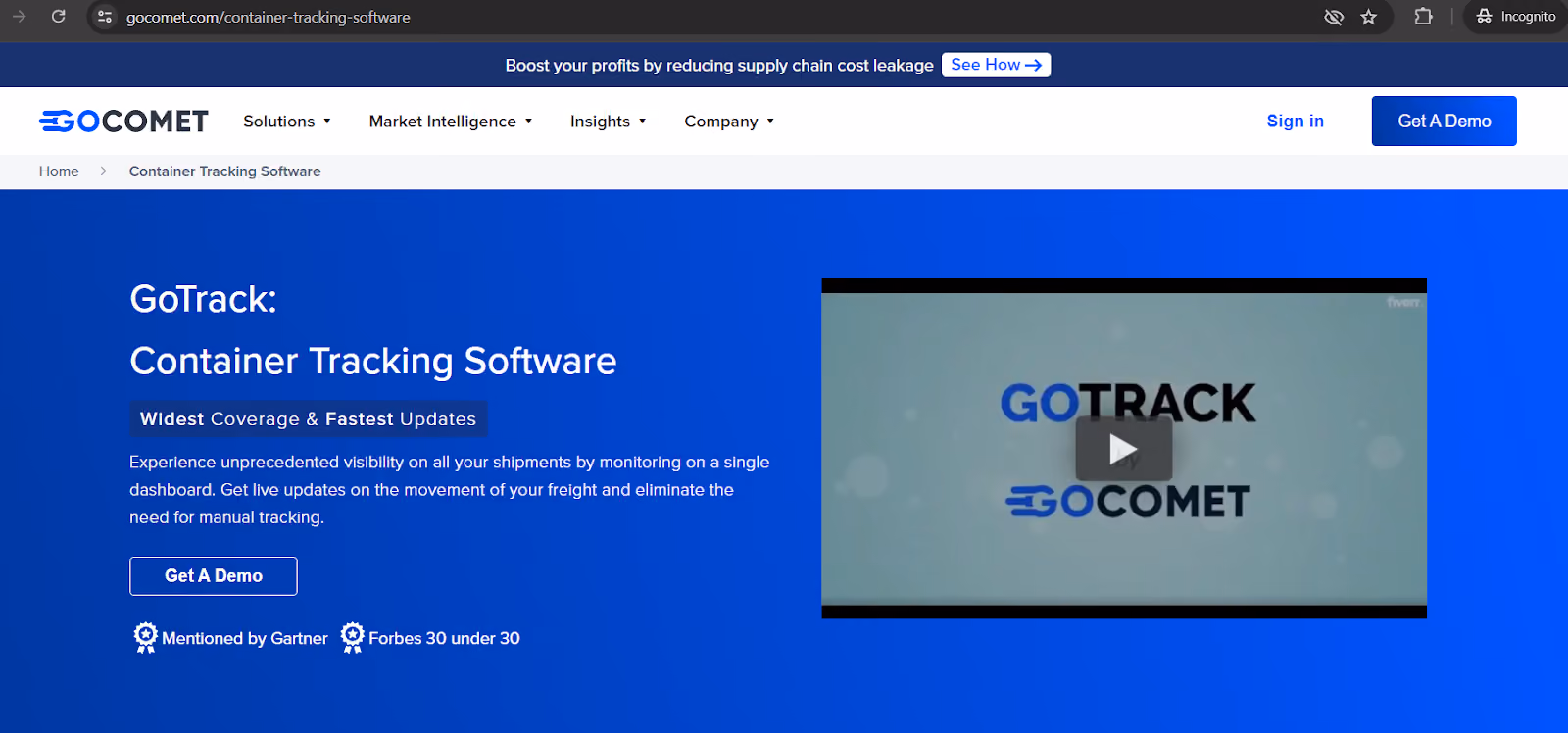Open the browser extensions puzzle icon
Viewport: 1568px width, 733px height.
(1423, 17)
